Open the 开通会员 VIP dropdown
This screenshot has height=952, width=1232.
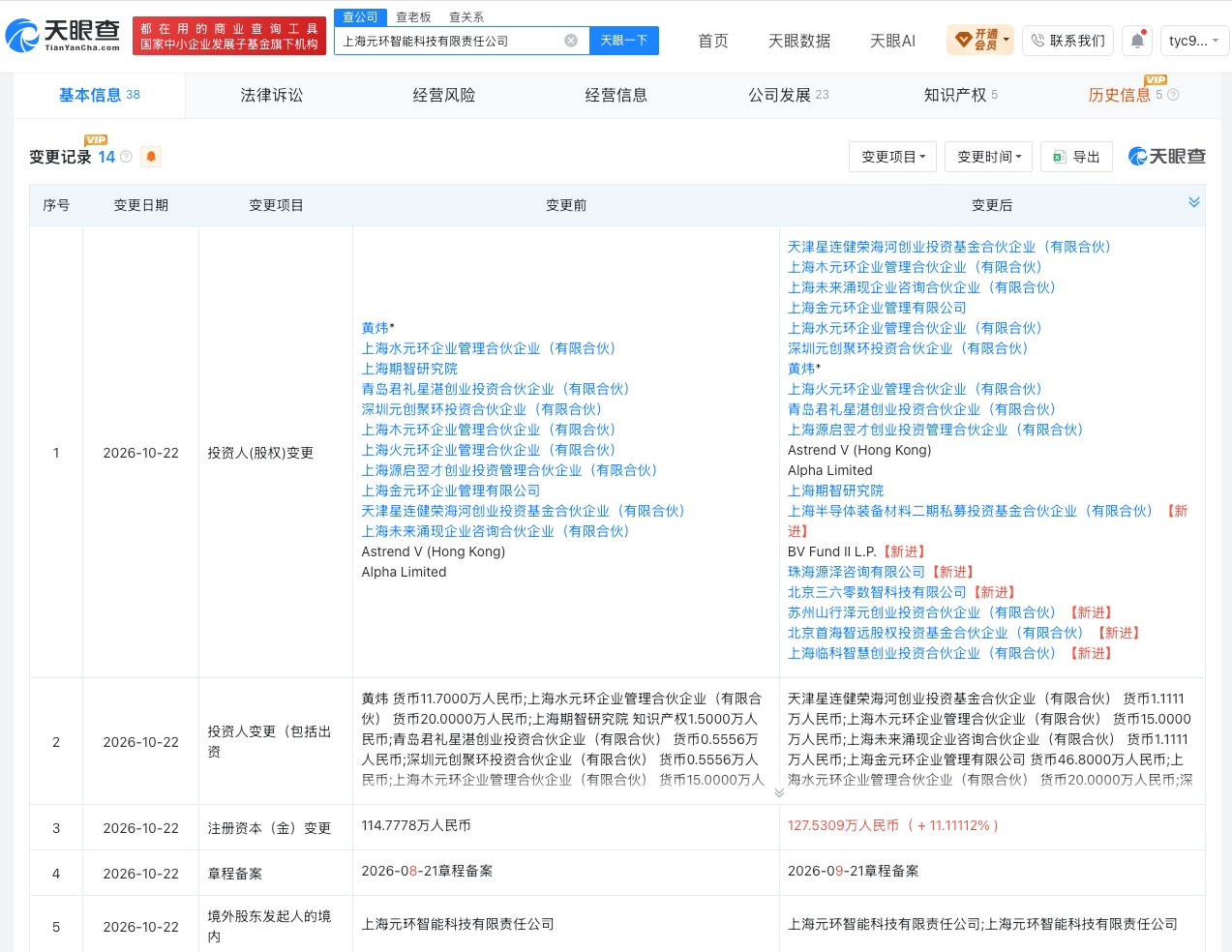980,41
